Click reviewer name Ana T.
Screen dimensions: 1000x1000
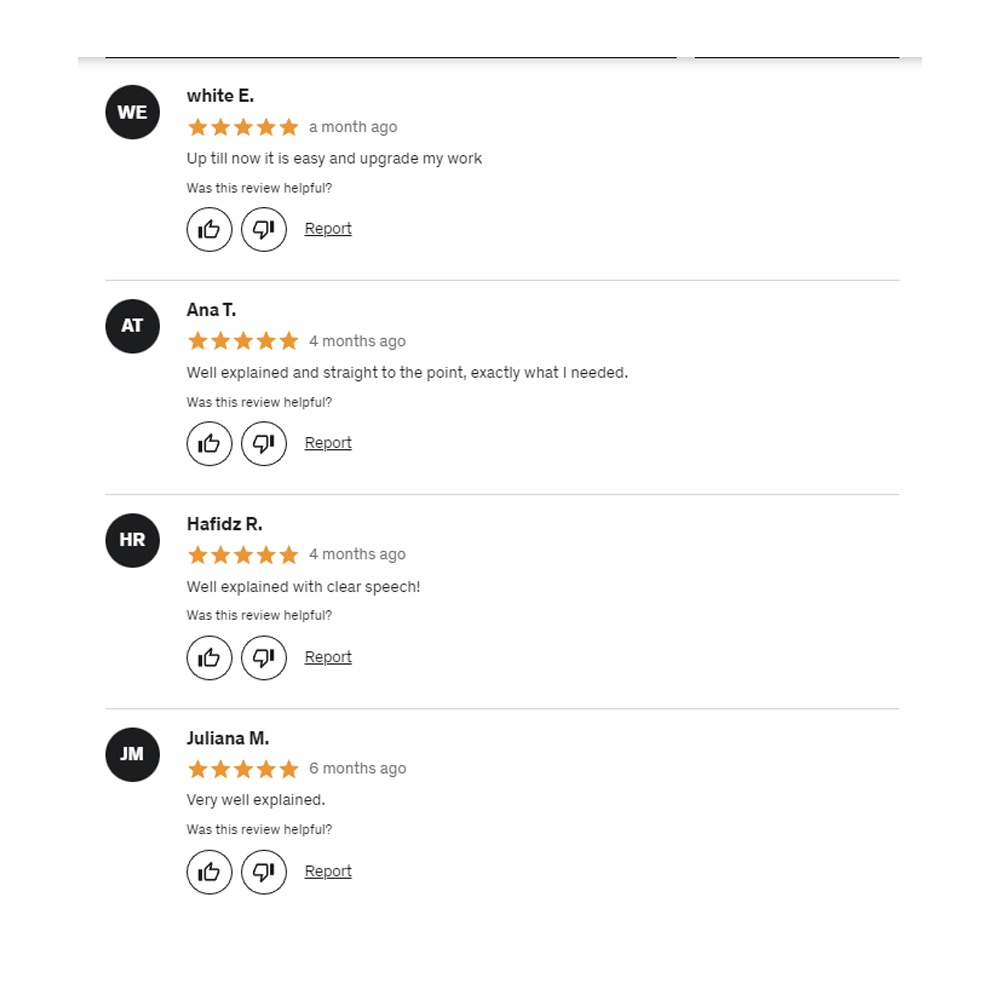(x=211, y=310)
